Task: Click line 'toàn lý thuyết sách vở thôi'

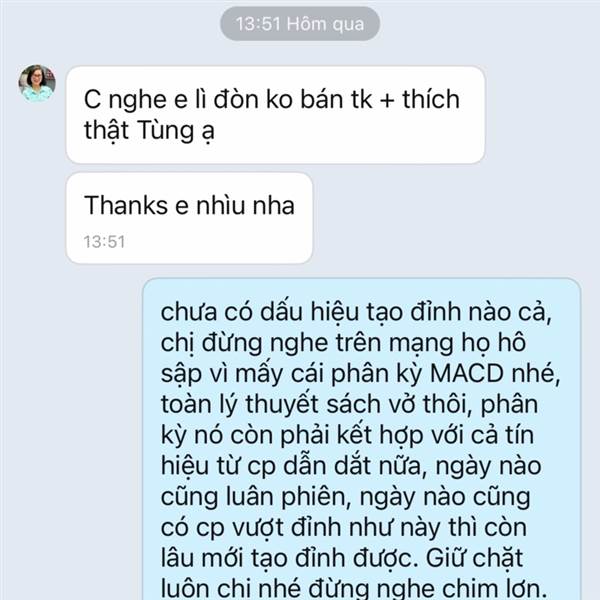Action: (349, 404)
